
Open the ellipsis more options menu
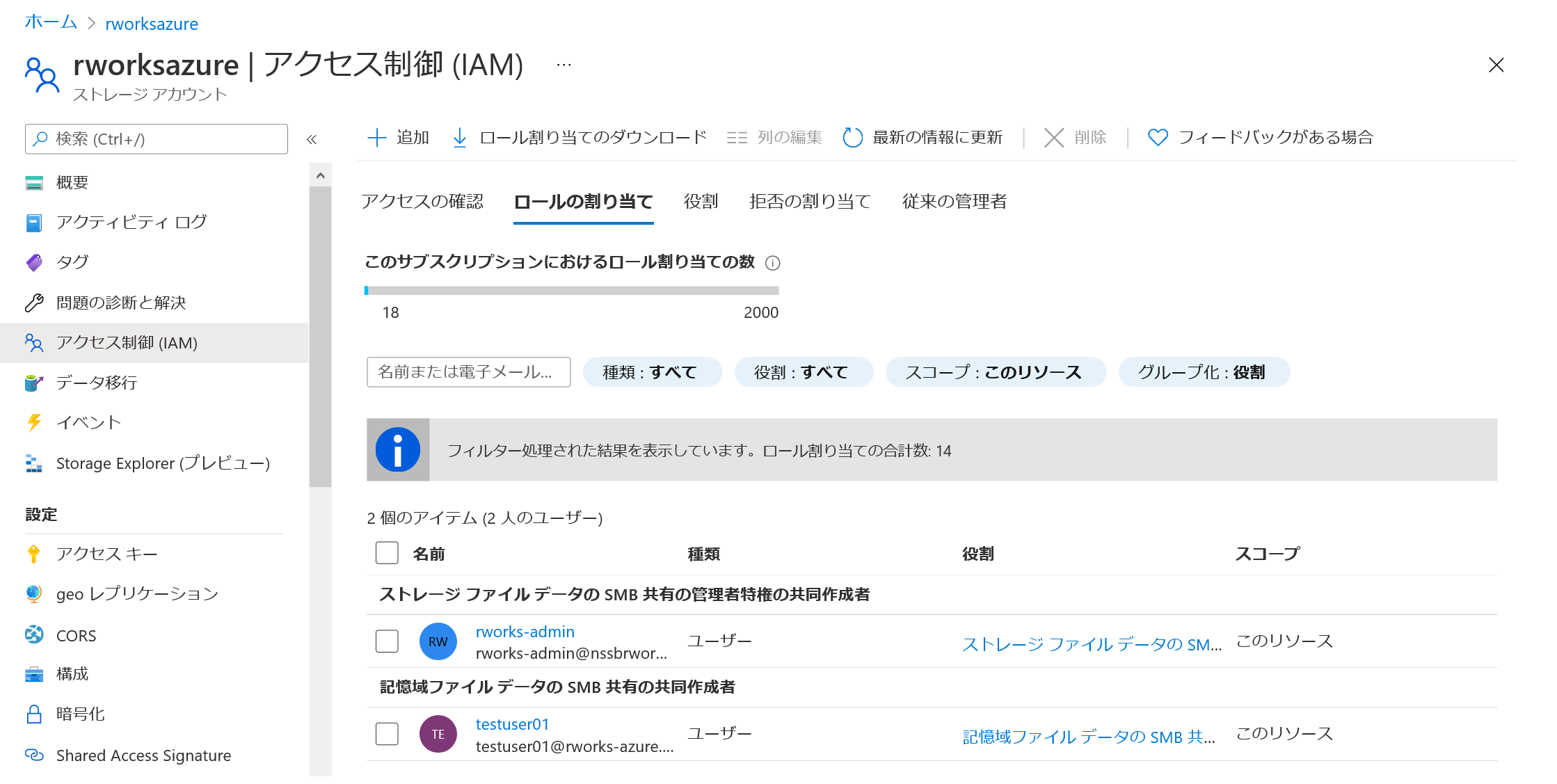[564, 65]
